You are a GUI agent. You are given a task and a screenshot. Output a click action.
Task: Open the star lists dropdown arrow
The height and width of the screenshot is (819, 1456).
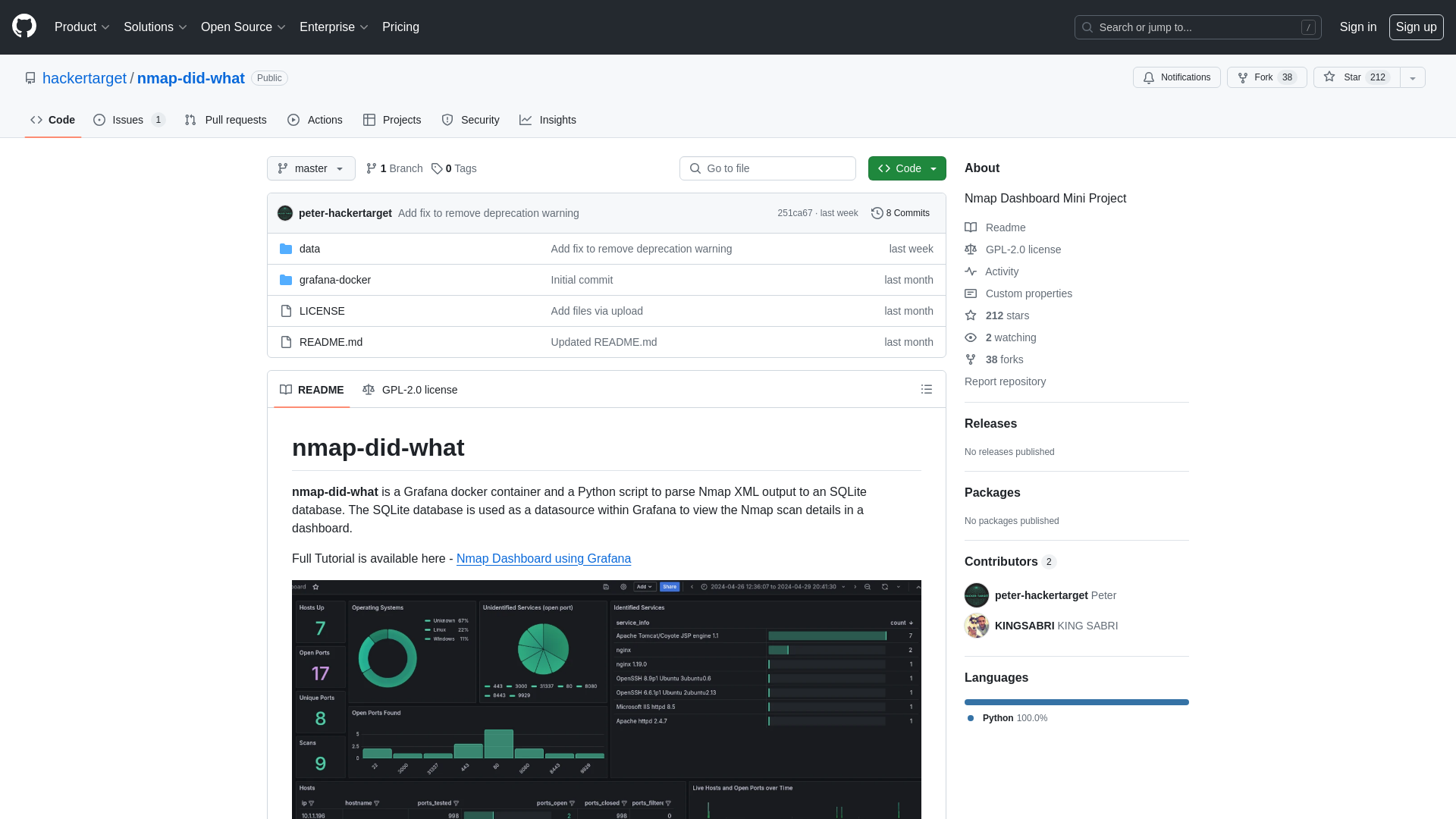click(1413, 77)
